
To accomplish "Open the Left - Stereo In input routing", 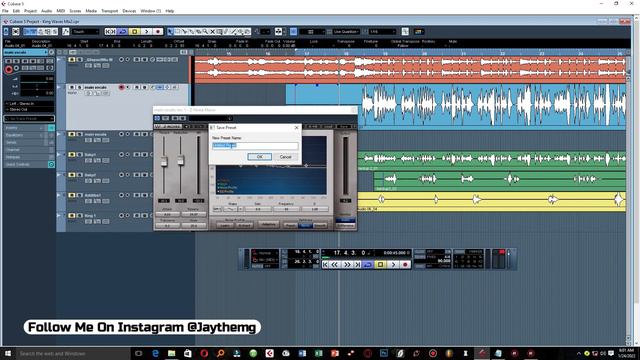I will click(29, 104).
